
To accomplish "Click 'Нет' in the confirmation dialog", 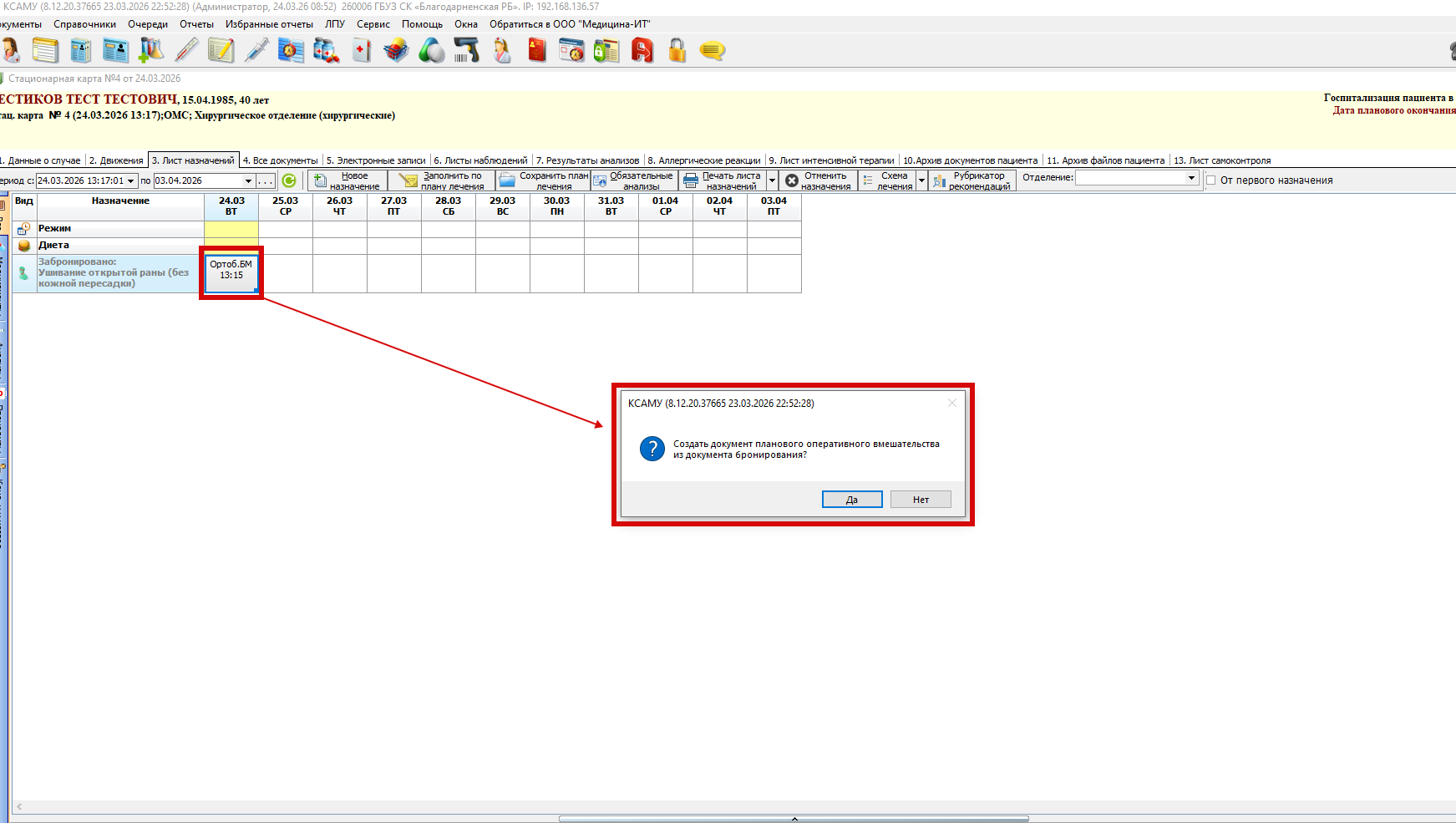I will tap(920, 500).
